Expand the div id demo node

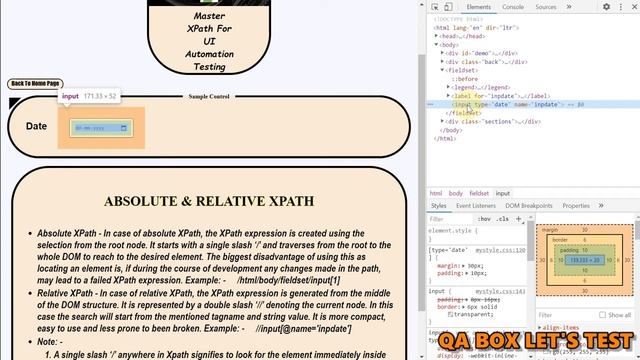442,53
